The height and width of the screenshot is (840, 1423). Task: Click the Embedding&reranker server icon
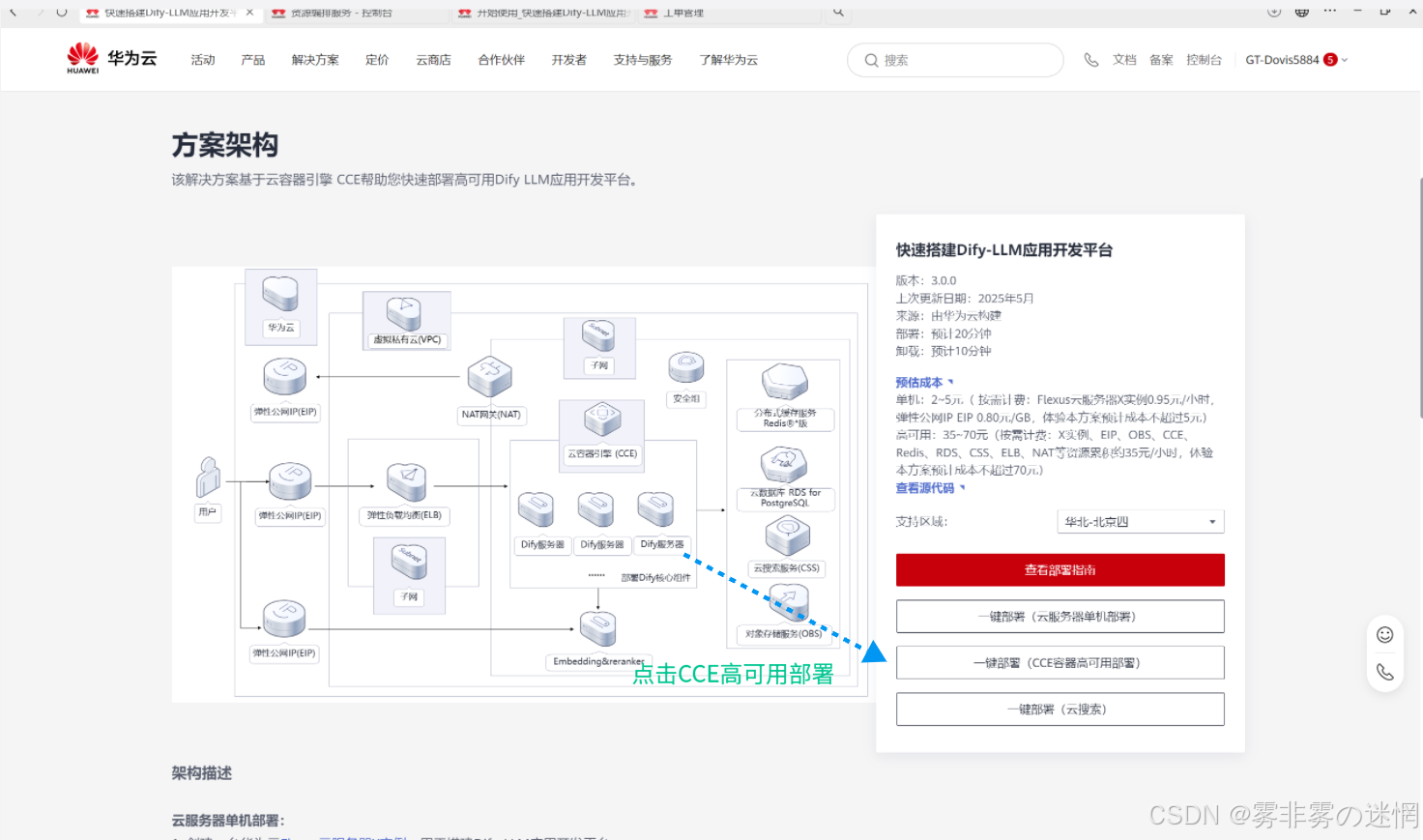(598, 629)
